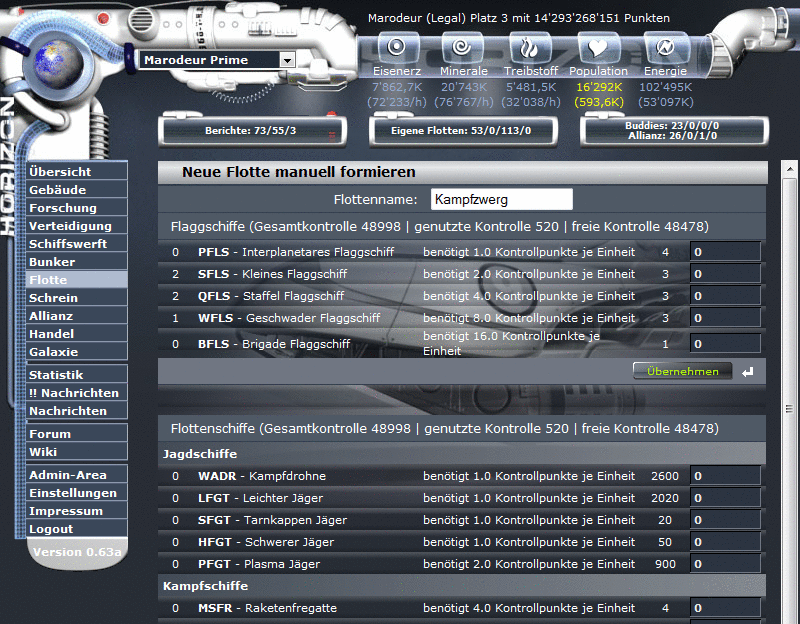Click the Energie lightning resource icon
The image size is (800, 624).
(665, 47)
